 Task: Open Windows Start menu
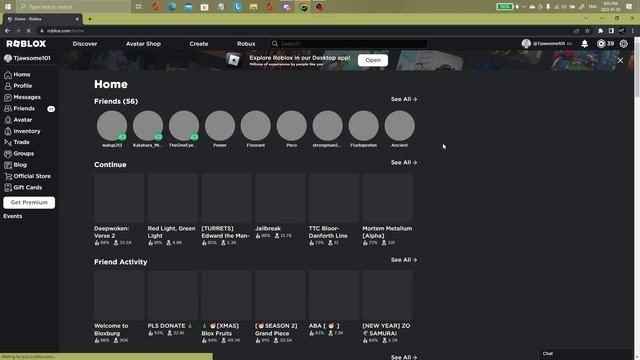pos(8,7)
